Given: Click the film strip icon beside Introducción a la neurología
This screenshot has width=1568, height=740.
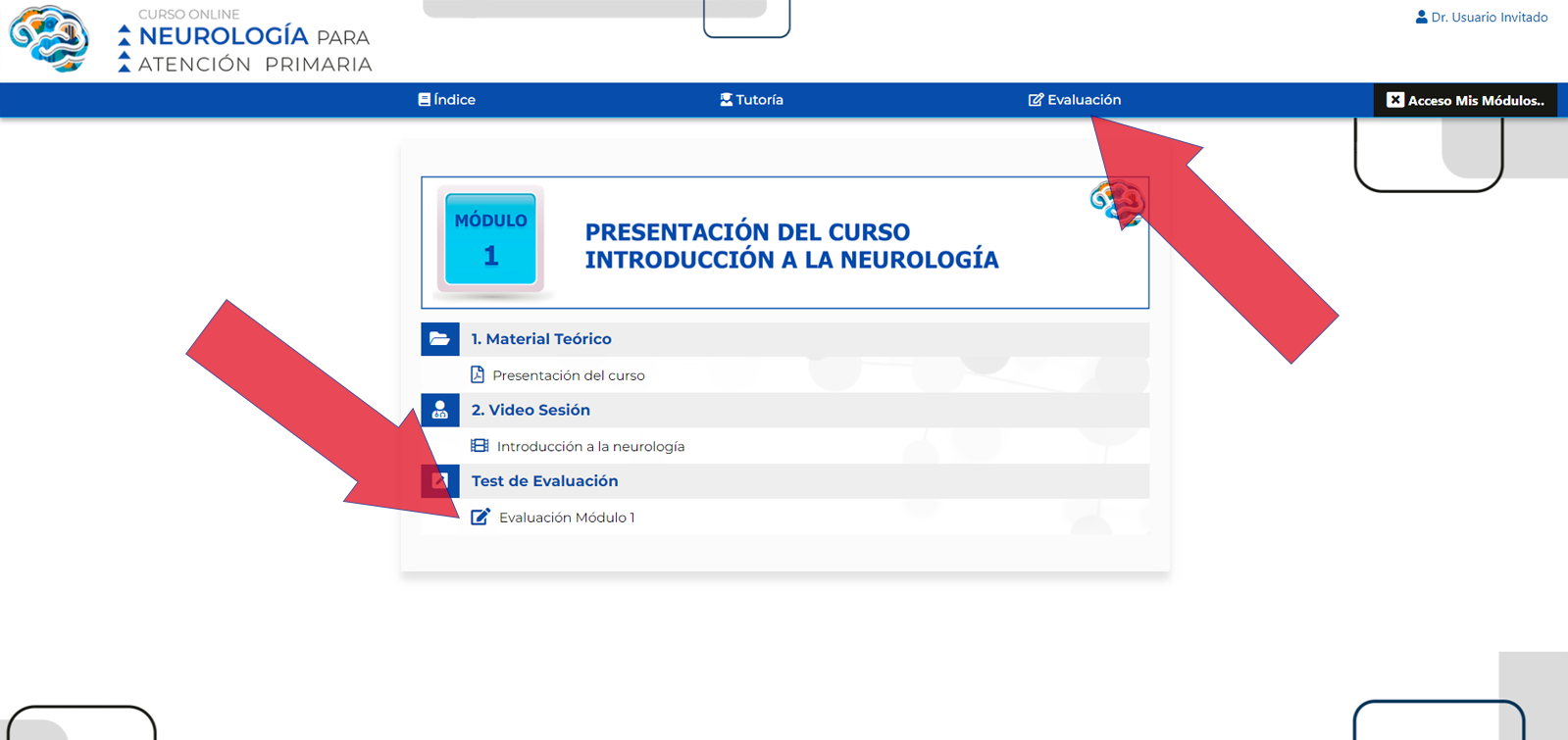Looking at the screenshot, I should point(480,446).
